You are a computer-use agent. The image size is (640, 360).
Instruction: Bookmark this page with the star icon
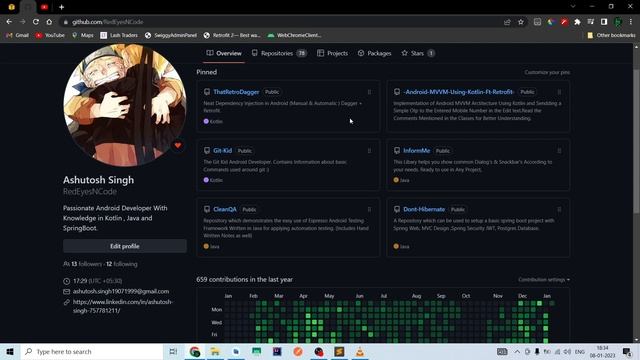(x=521, y=22)
